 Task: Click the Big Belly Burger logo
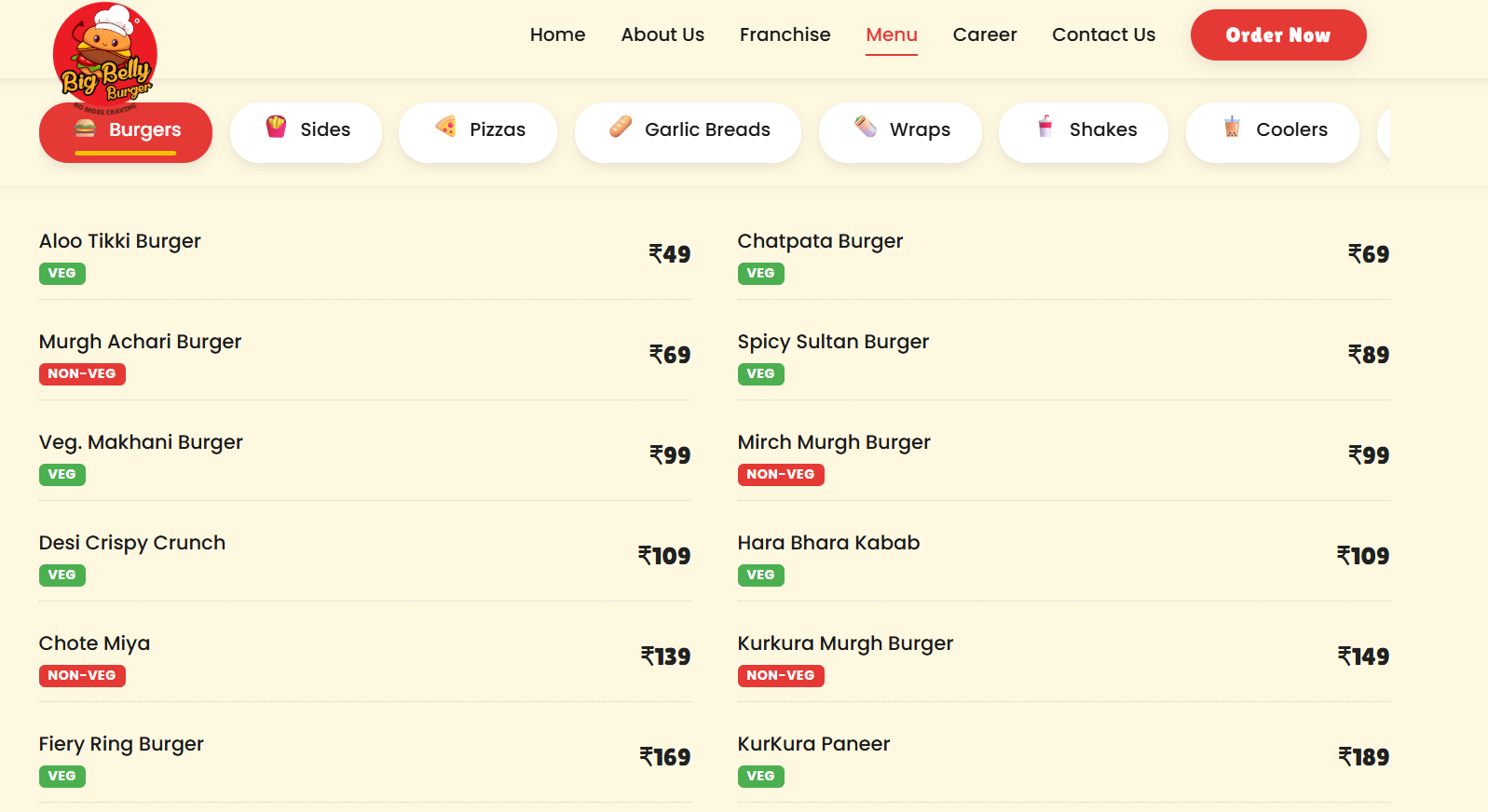pyautogui.click(x=105, y=56)
